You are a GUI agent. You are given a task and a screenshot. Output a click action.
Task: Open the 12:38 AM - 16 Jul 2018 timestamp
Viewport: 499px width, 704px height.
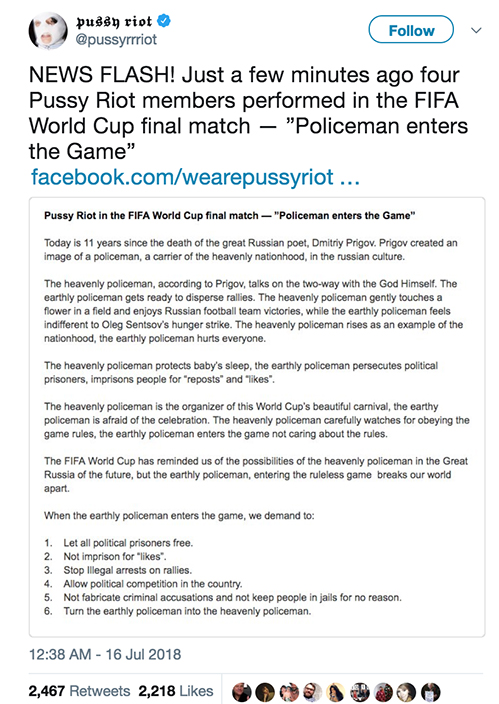pos(105,654)
